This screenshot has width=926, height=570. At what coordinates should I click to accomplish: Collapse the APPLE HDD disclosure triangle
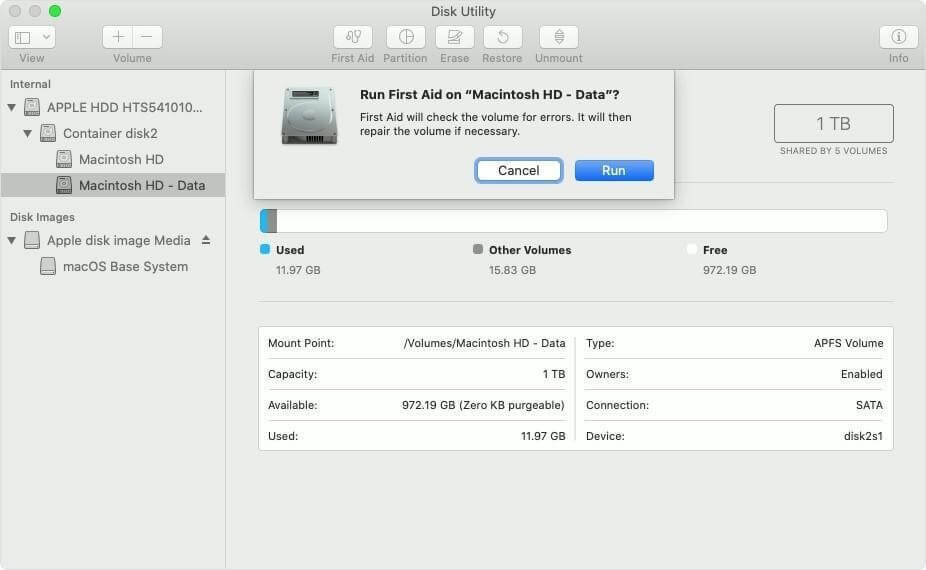pos(12,107)
